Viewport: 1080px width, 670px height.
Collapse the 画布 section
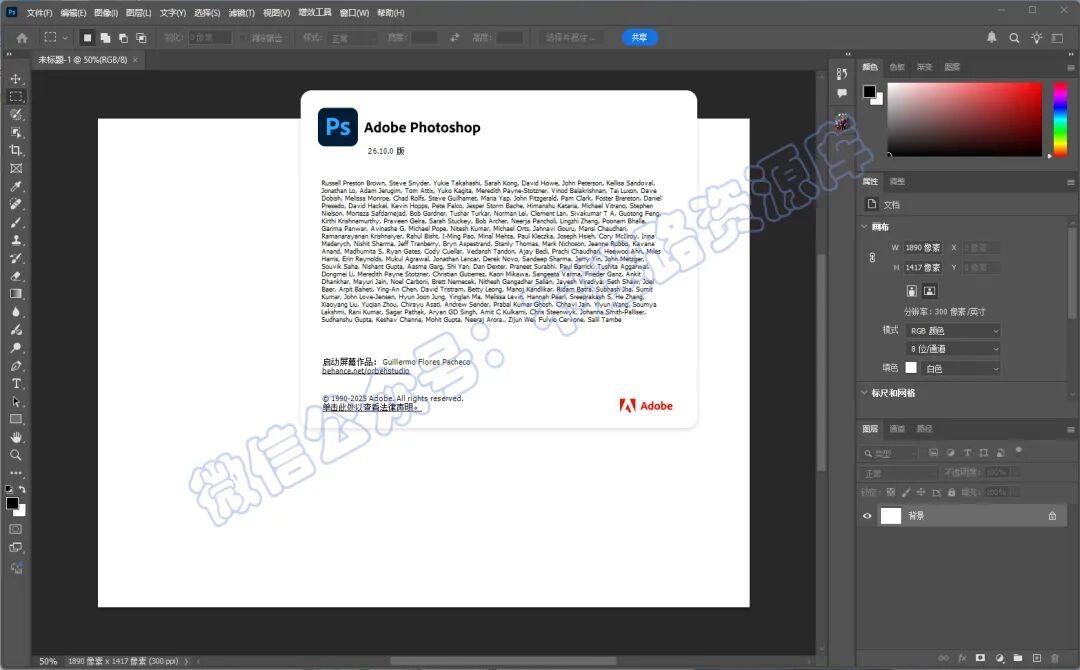tap(864, 227)
